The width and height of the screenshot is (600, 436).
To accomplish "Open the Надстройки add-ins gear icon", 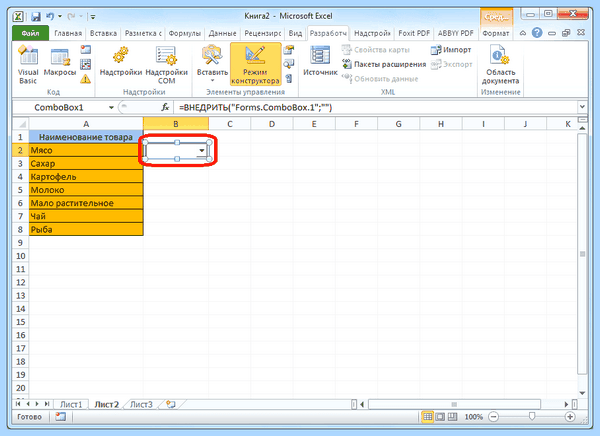I will [121, 62].
